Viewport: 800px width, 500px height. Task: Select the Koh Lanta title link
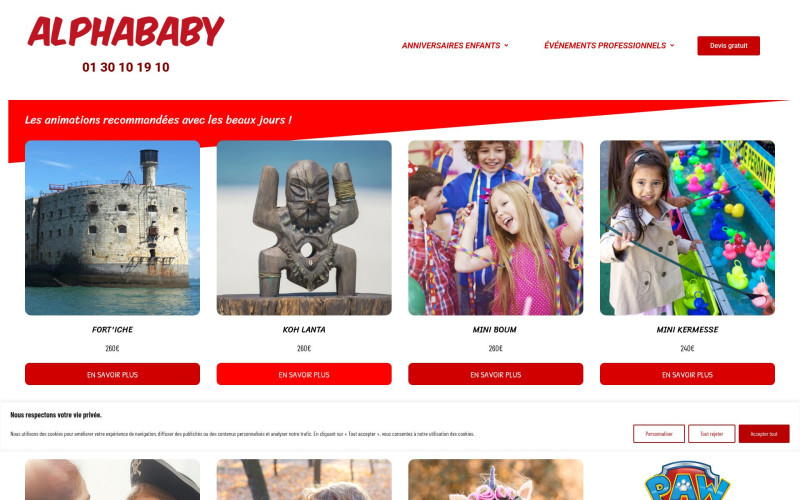(x=304, y=330)
